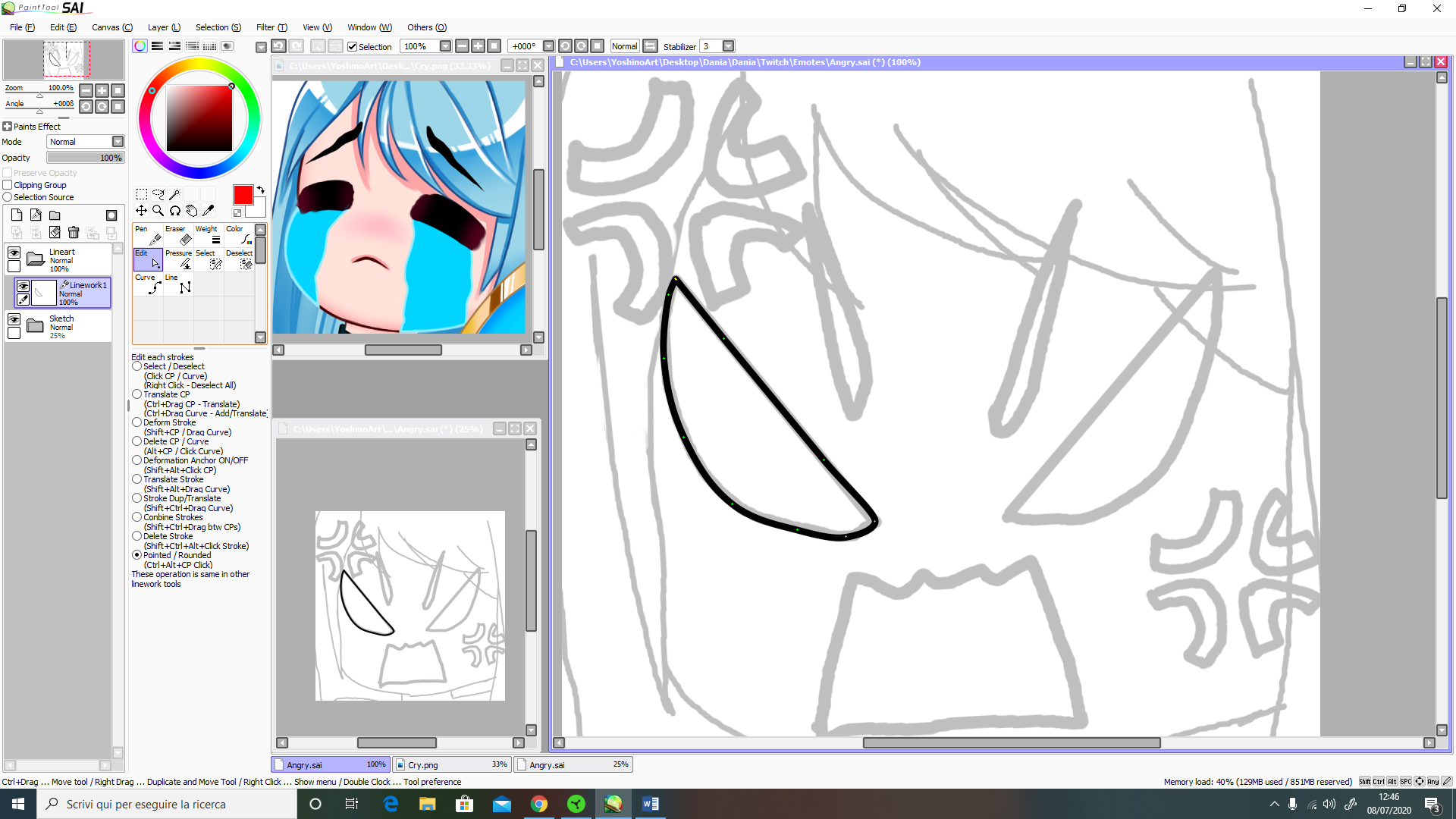Activate the Zoom magnifier tool
The height and width of the screenshot is (819, 1456).
click(x=158, y=211)
